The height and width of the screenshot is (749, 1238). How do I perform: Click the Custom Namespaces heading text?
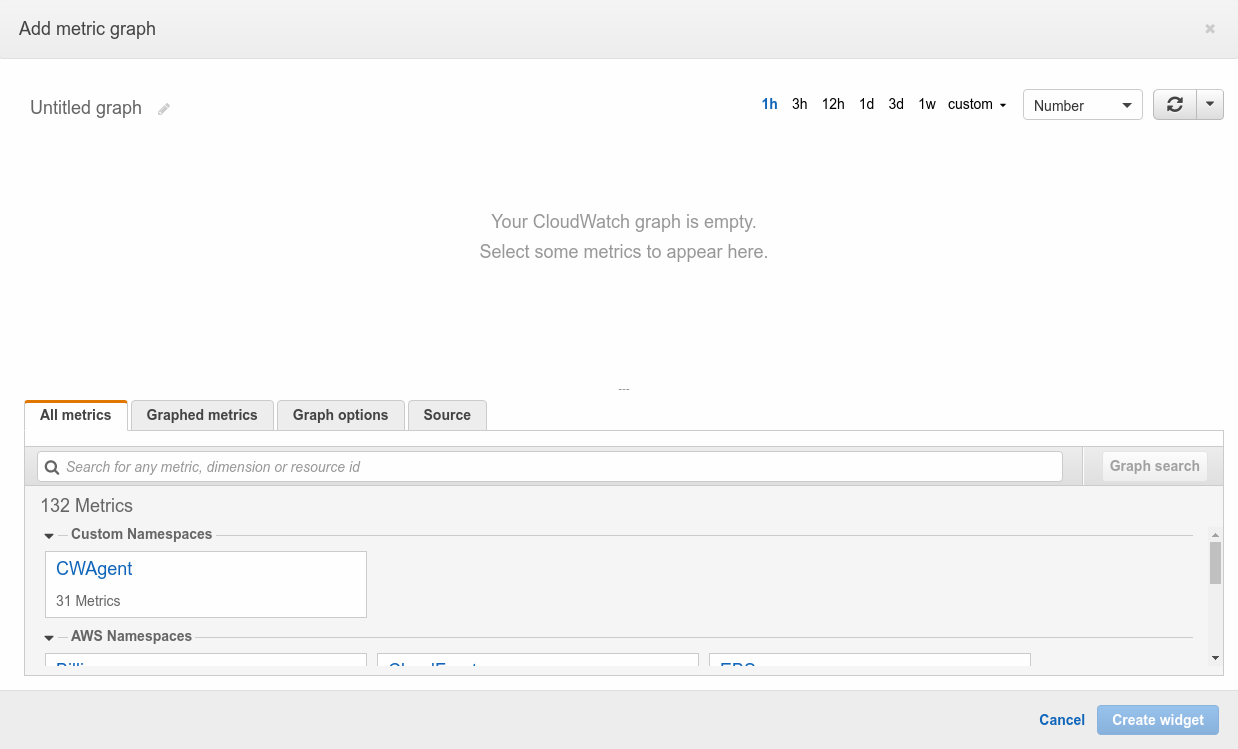click(x=142, y=534)
